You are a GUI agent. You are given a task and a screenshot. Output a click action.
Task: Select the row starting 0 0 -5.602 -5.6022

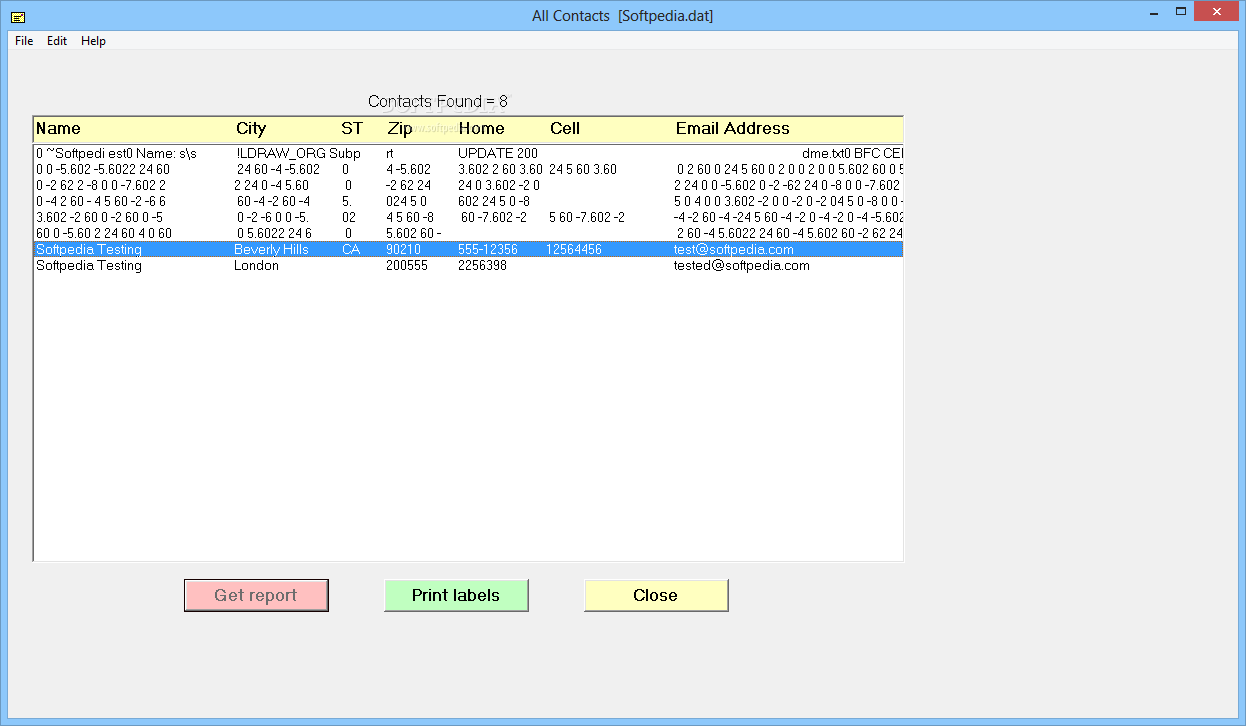click(468, 169)
